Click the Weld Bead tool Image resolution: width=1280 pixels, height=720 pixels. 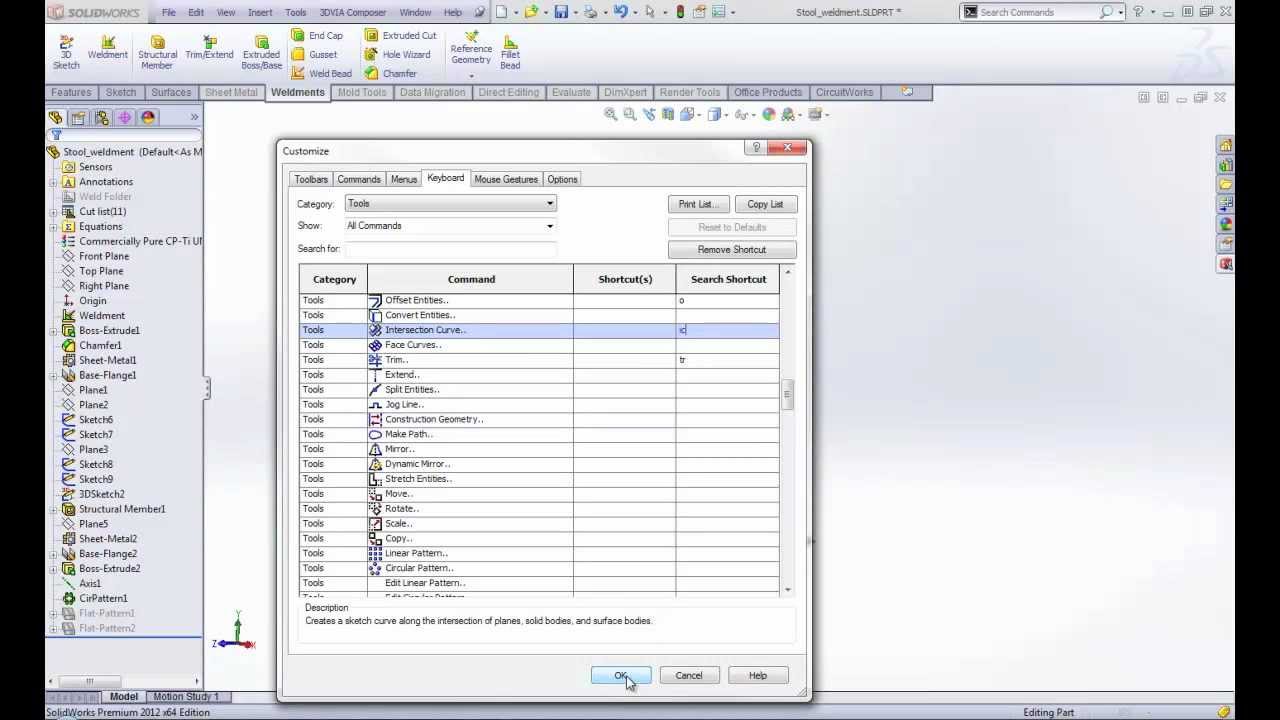point(322,73)
